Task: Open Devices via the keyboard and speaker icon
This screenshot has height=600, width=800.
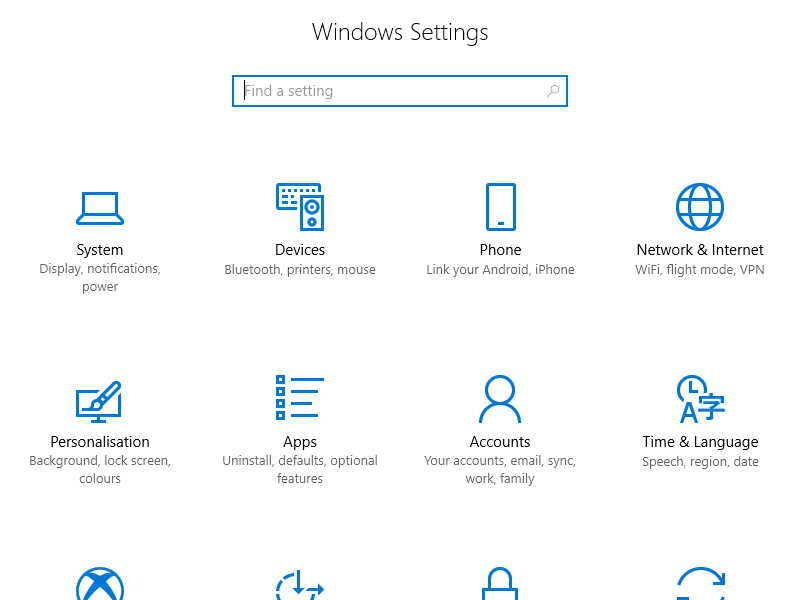Action: (x=300, y=207)
